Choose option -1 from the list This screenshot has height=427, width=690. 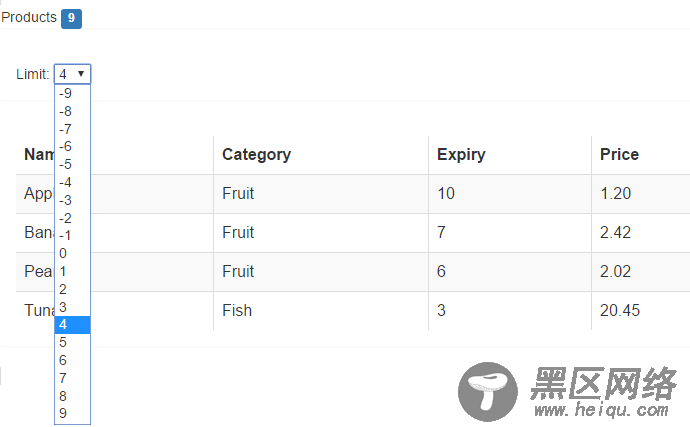pyautogui.click(x=72, y=236)
